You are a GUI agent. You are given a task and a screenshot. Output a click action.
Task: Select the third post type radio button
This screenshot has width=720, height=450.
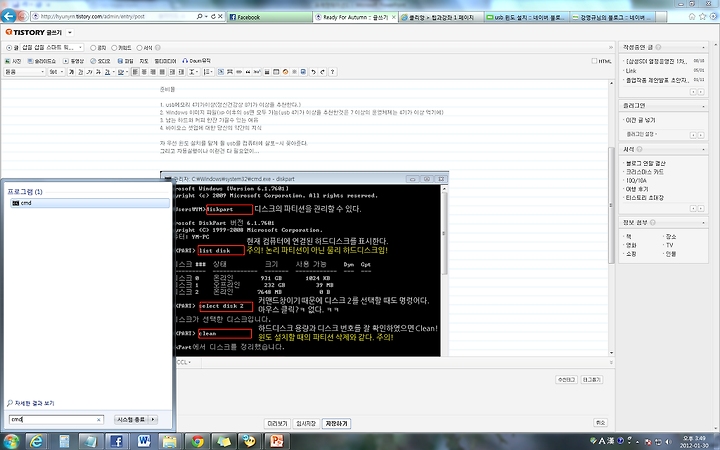(114, 48)
